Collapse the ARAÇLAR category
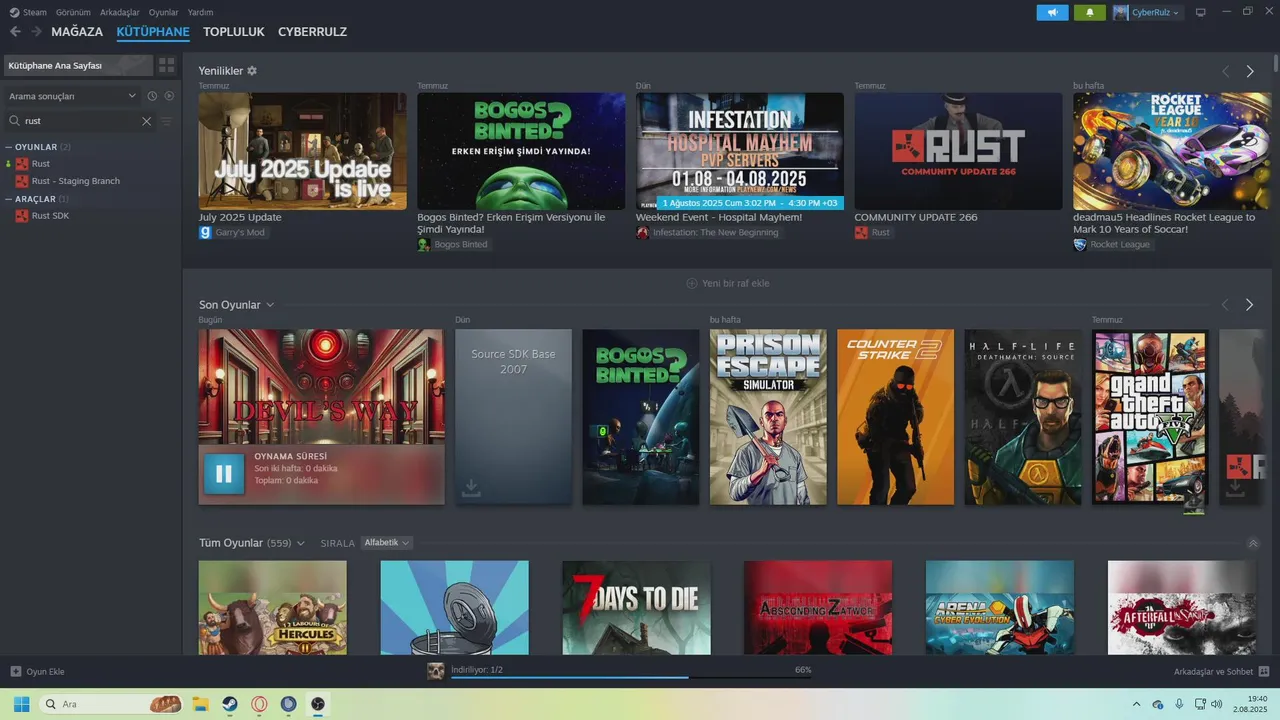The width and height of the screenshot is (1280, 720). pyautogui.click(x=8, y=199)
